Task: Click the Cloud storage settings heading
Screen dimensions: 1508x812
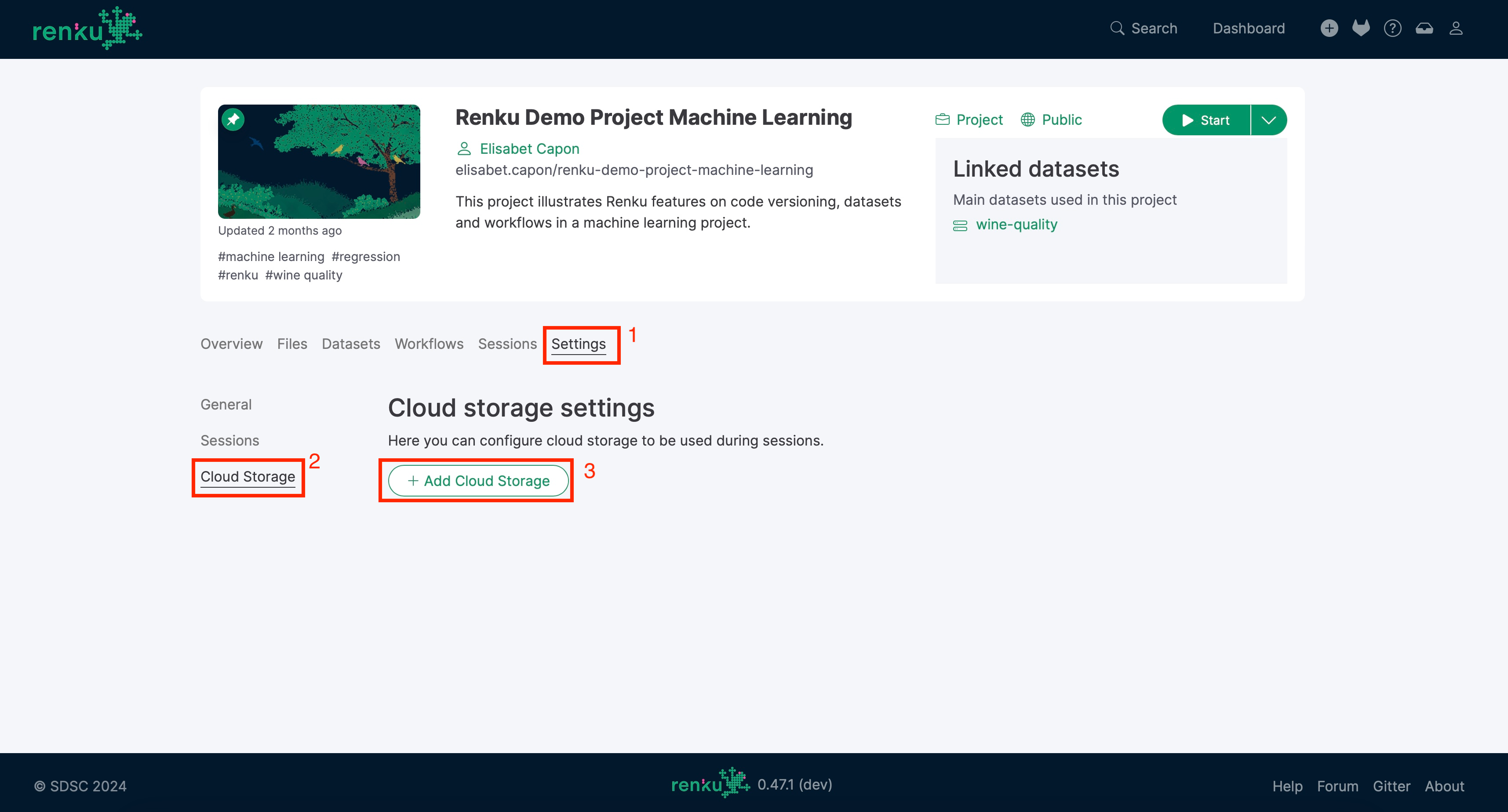Action: (521, 408)
